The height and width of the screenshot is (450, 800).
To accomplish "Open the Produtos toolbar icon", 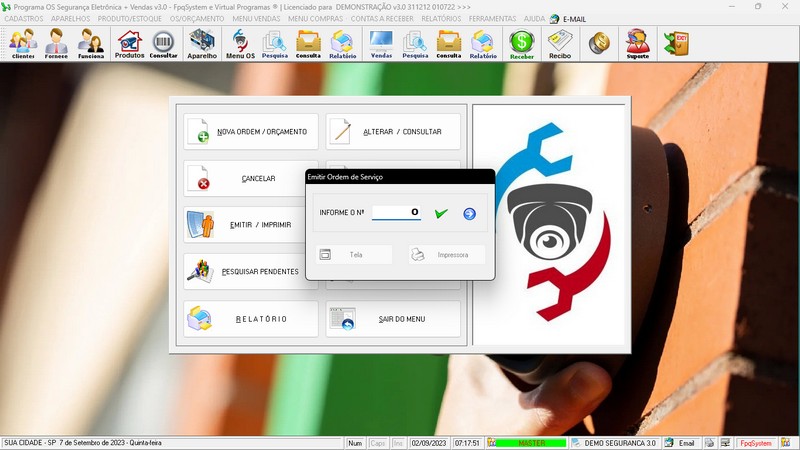I will pyautogui.click(x=129, y=44).
